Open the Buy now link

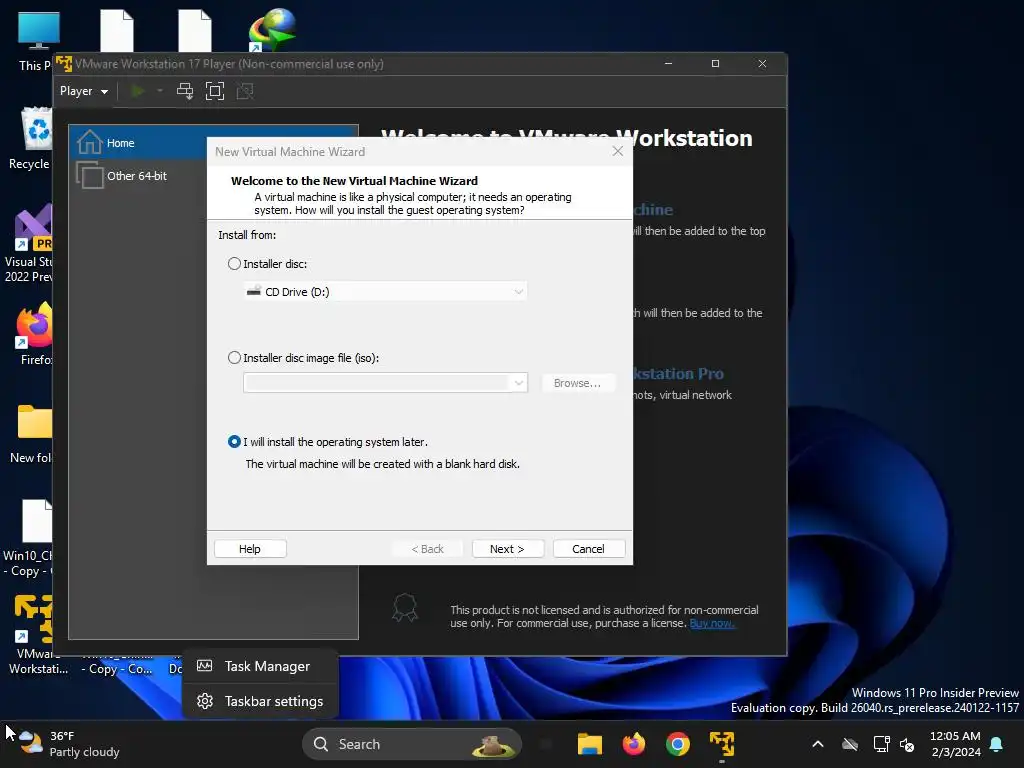click(x=712, y=623)
